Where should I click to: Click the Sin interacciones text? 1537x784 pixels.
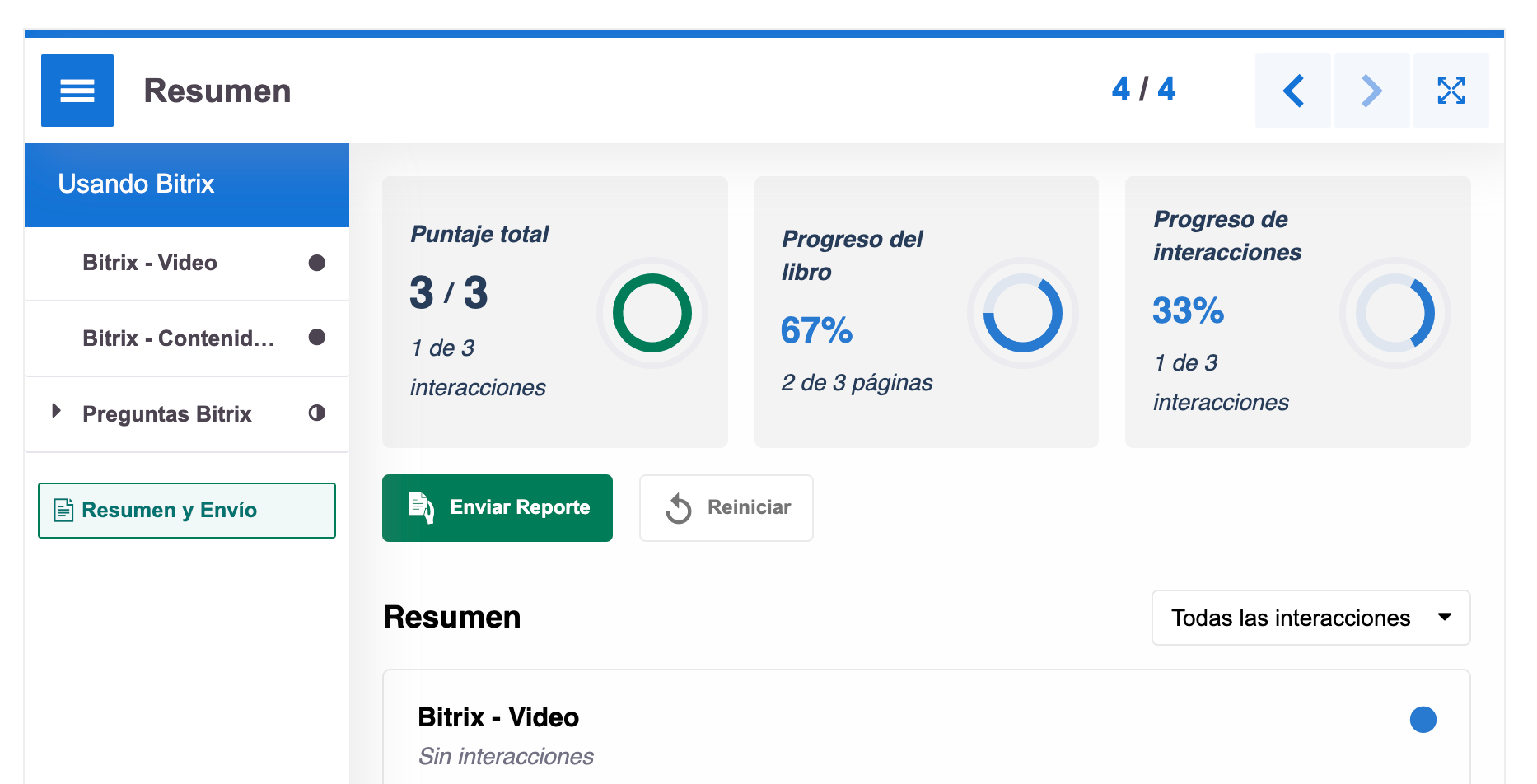[x=506, y=756]
